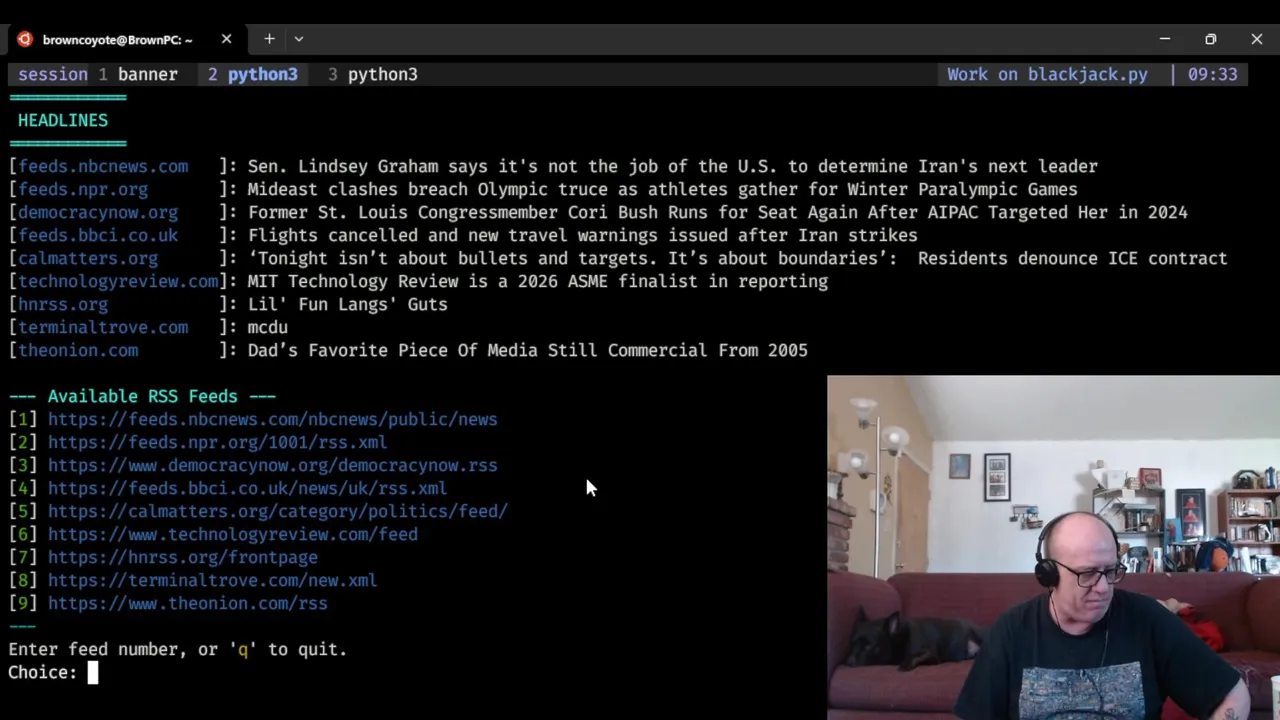This screenshot has height=720, width=1280.
Task: Click 'Work on blackjack.py' status text
Action: (1047, 74)
